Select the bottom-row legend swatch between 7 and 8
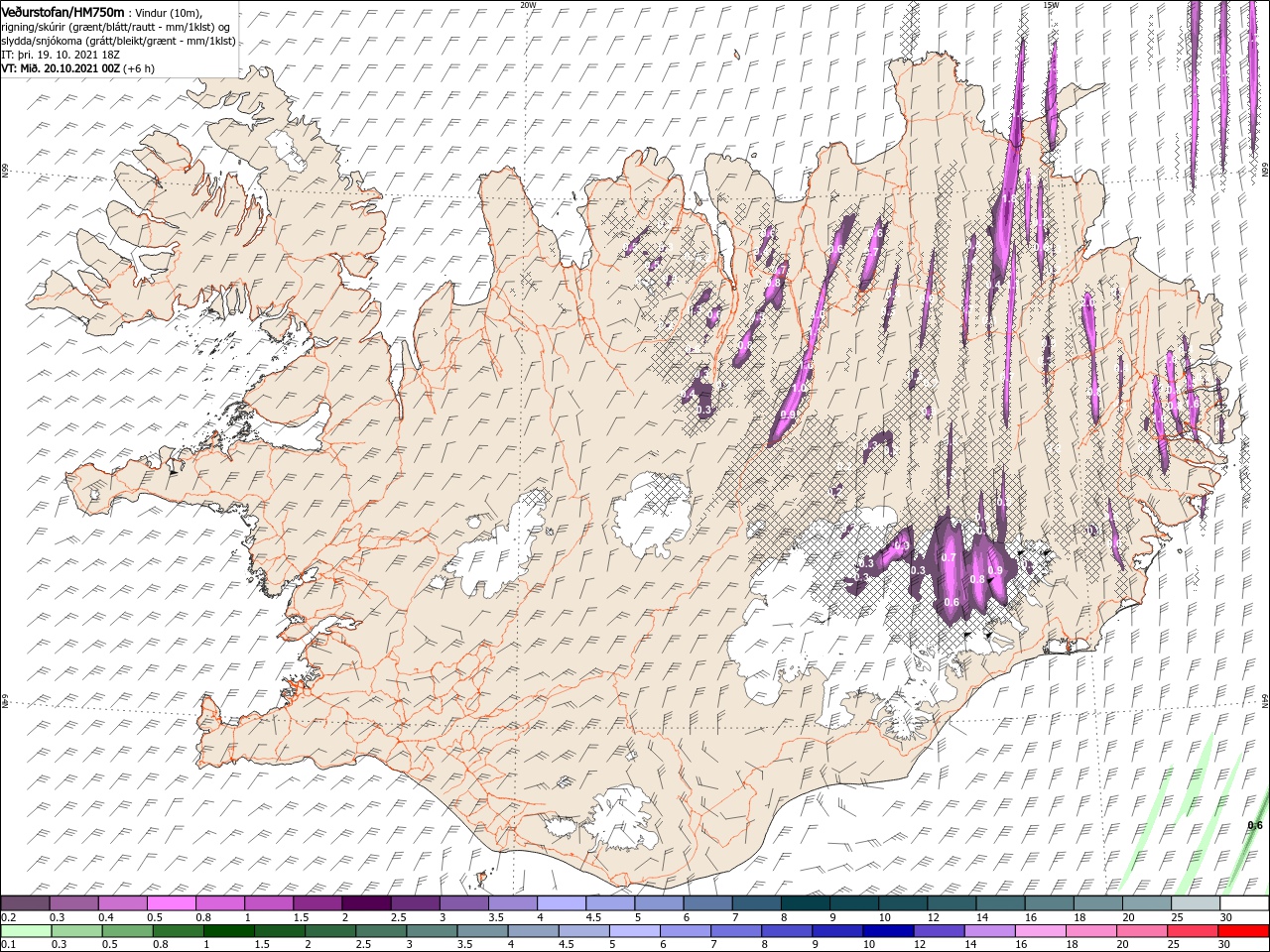The image size is (1270, 952). (x=736, y=931)
